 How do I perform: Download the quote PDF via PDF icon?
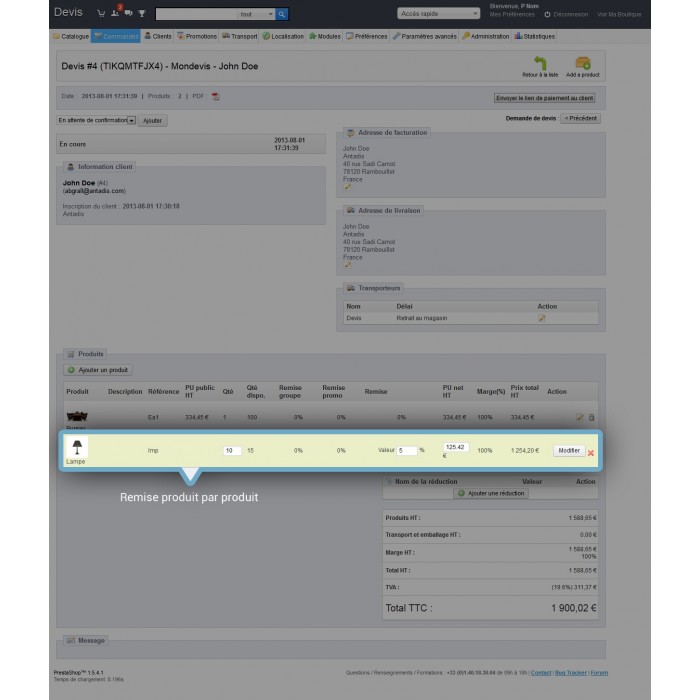tap(215, 97)
